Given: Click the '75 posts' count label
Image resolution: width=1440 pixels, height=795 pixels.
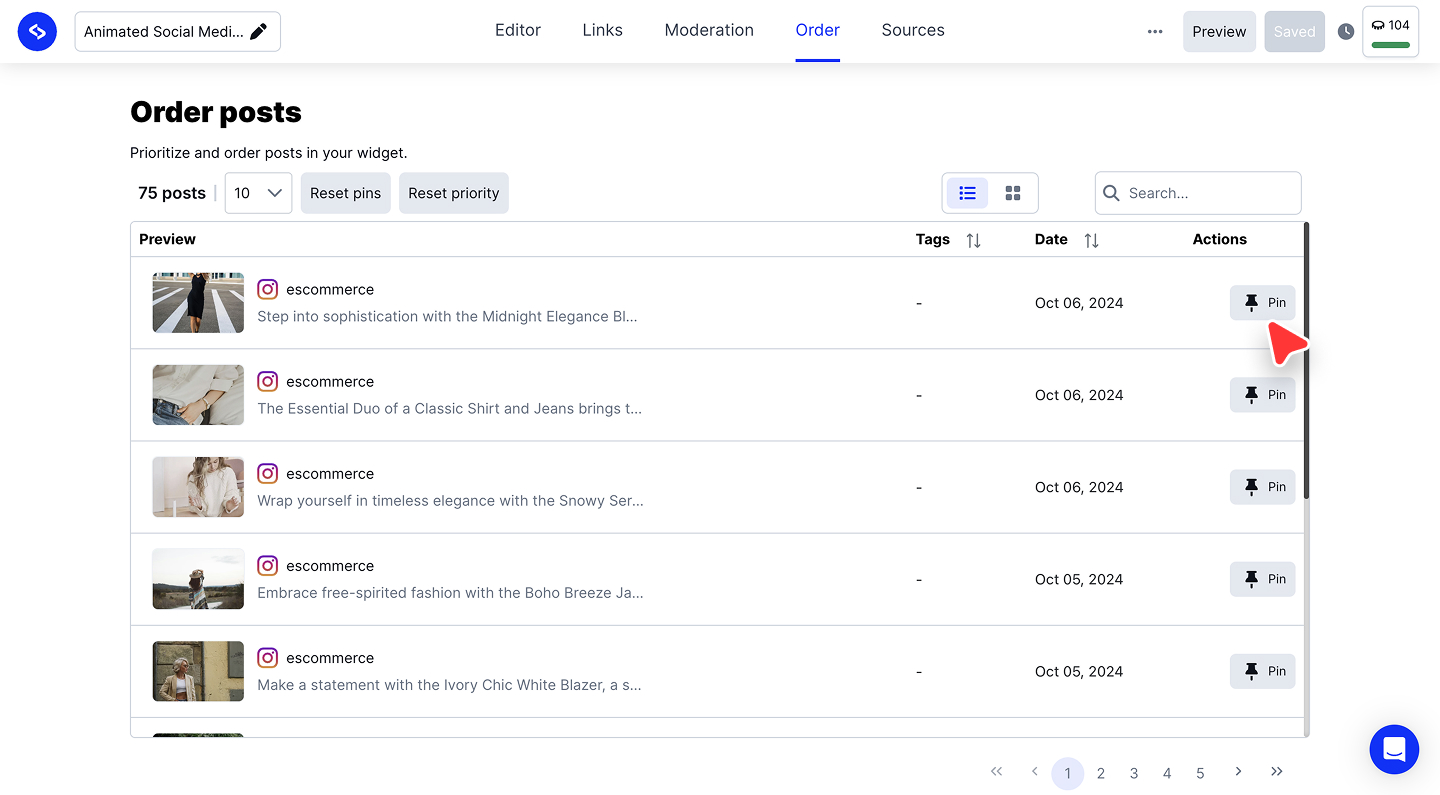Looking at the screenshot, I should (172, 193).
